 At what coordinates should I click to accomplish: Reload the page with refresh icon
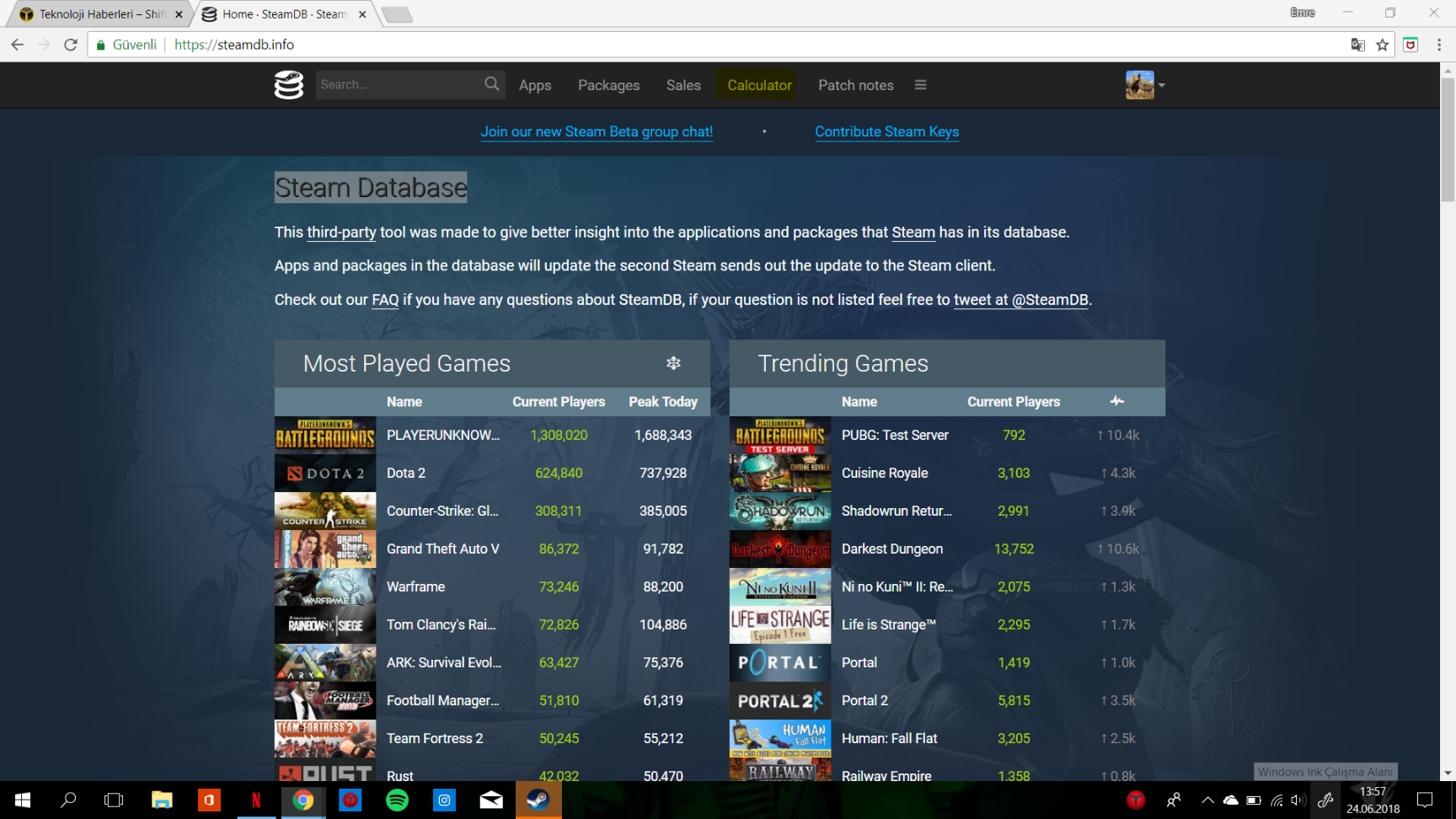71,45
